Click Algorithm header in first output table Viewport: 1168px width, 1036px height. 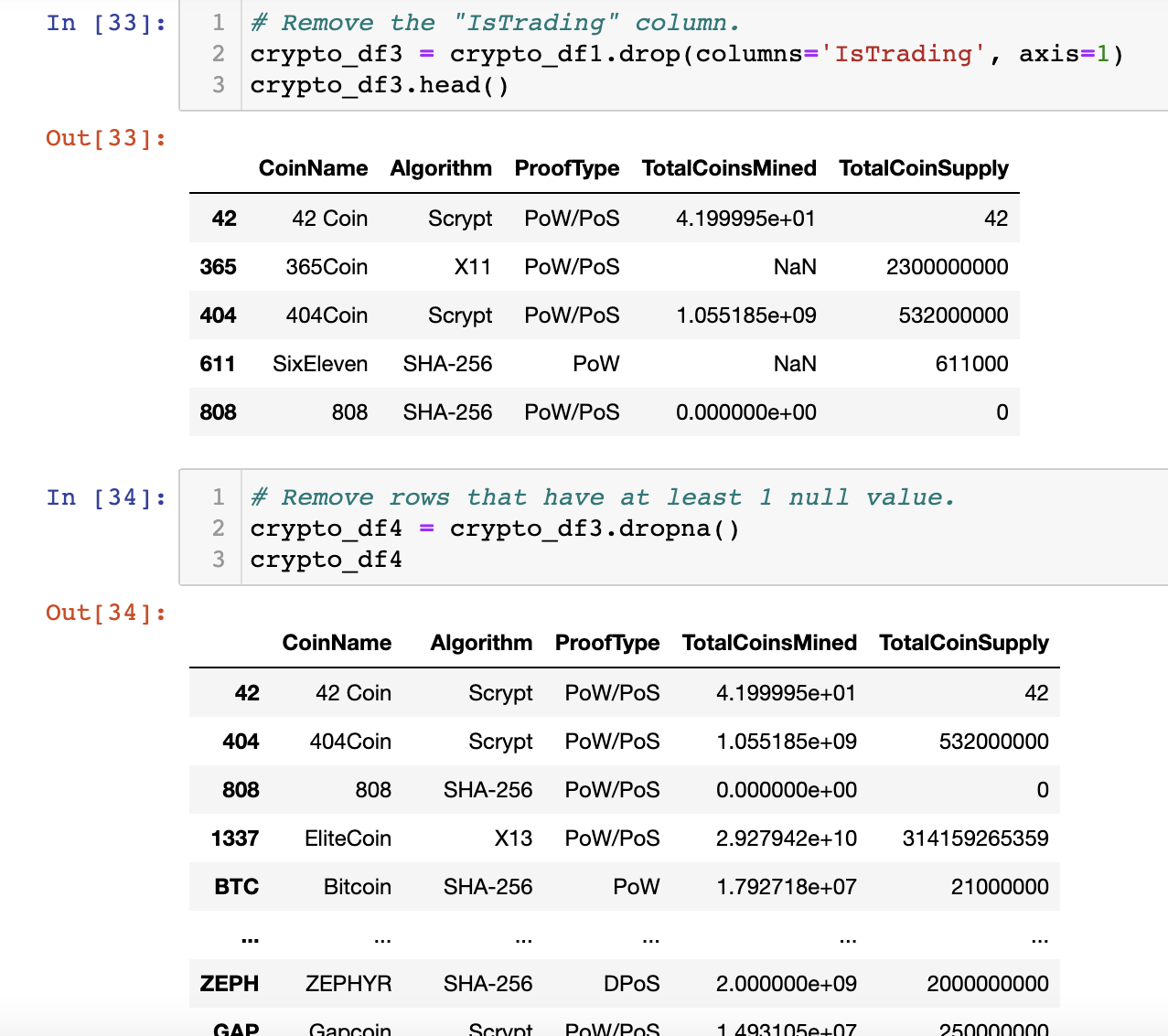tap(441, 168)
